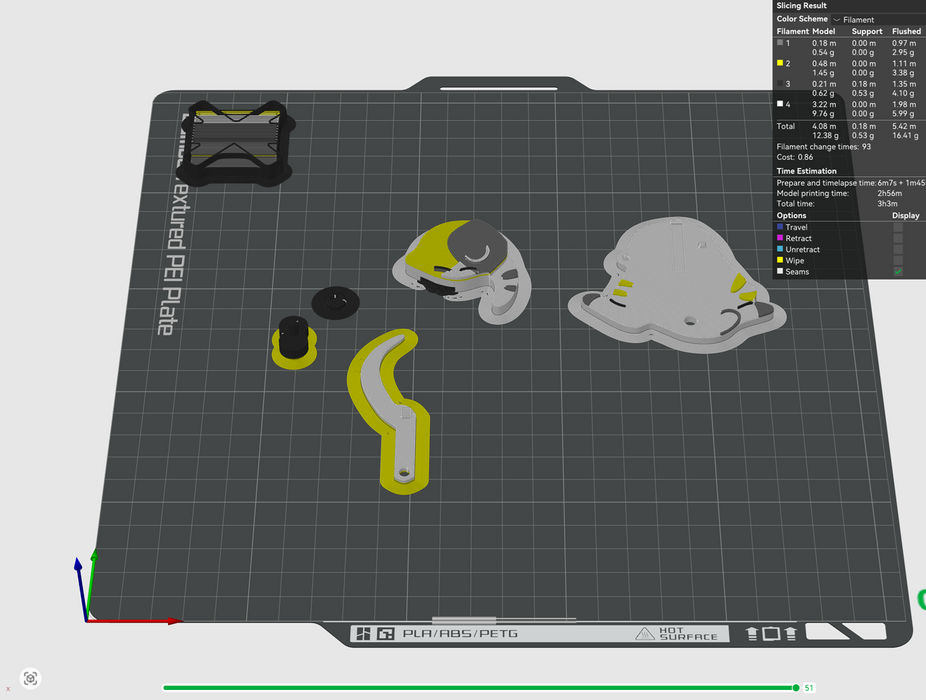Screen dimensions: 926x700
Task: Enable the Travel display checkbox
Action: point(897,227)
